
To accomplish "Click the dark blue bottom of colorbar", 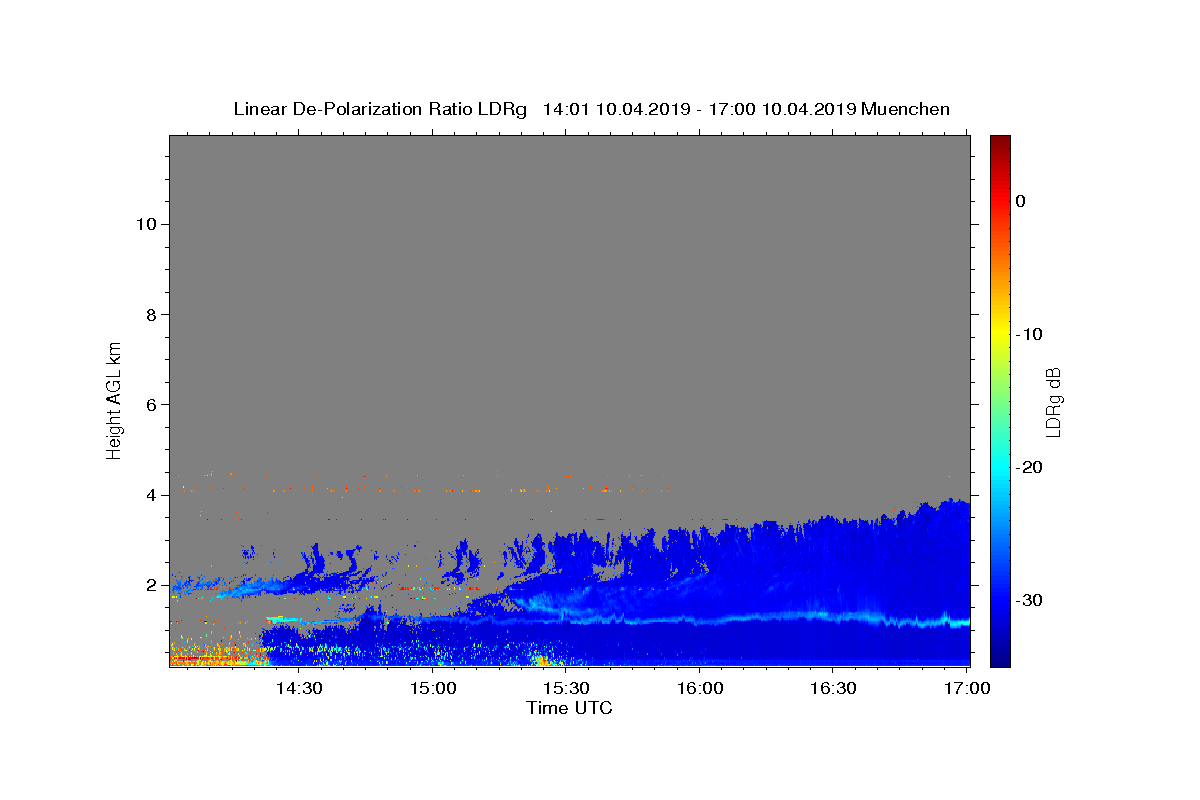I will pos(1000,655).
